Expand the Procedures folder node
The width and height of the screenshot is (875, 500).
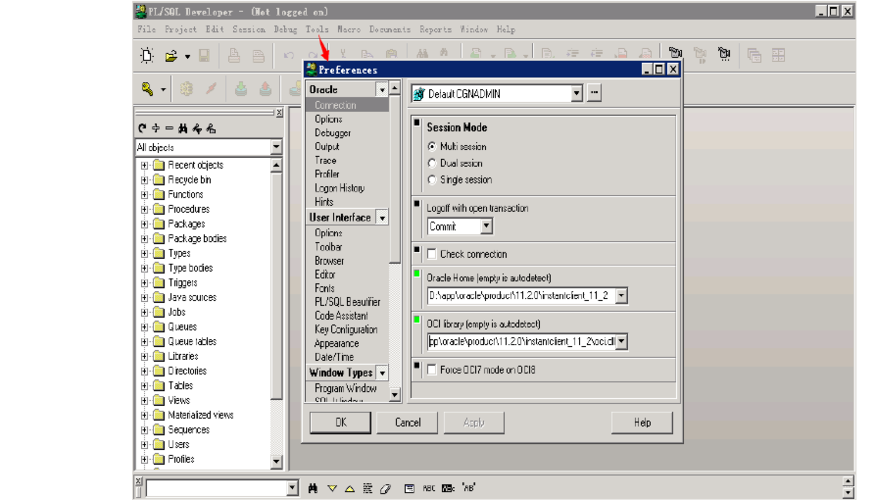tap(145, 209)
